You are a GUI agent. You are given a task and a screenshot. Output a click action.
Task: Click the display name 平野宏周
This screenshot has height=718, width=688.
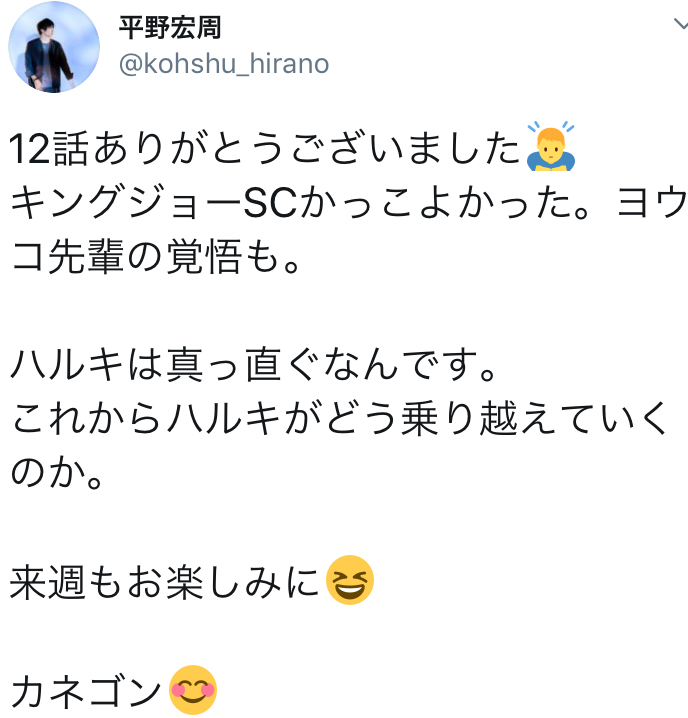[x=170, y=27]
